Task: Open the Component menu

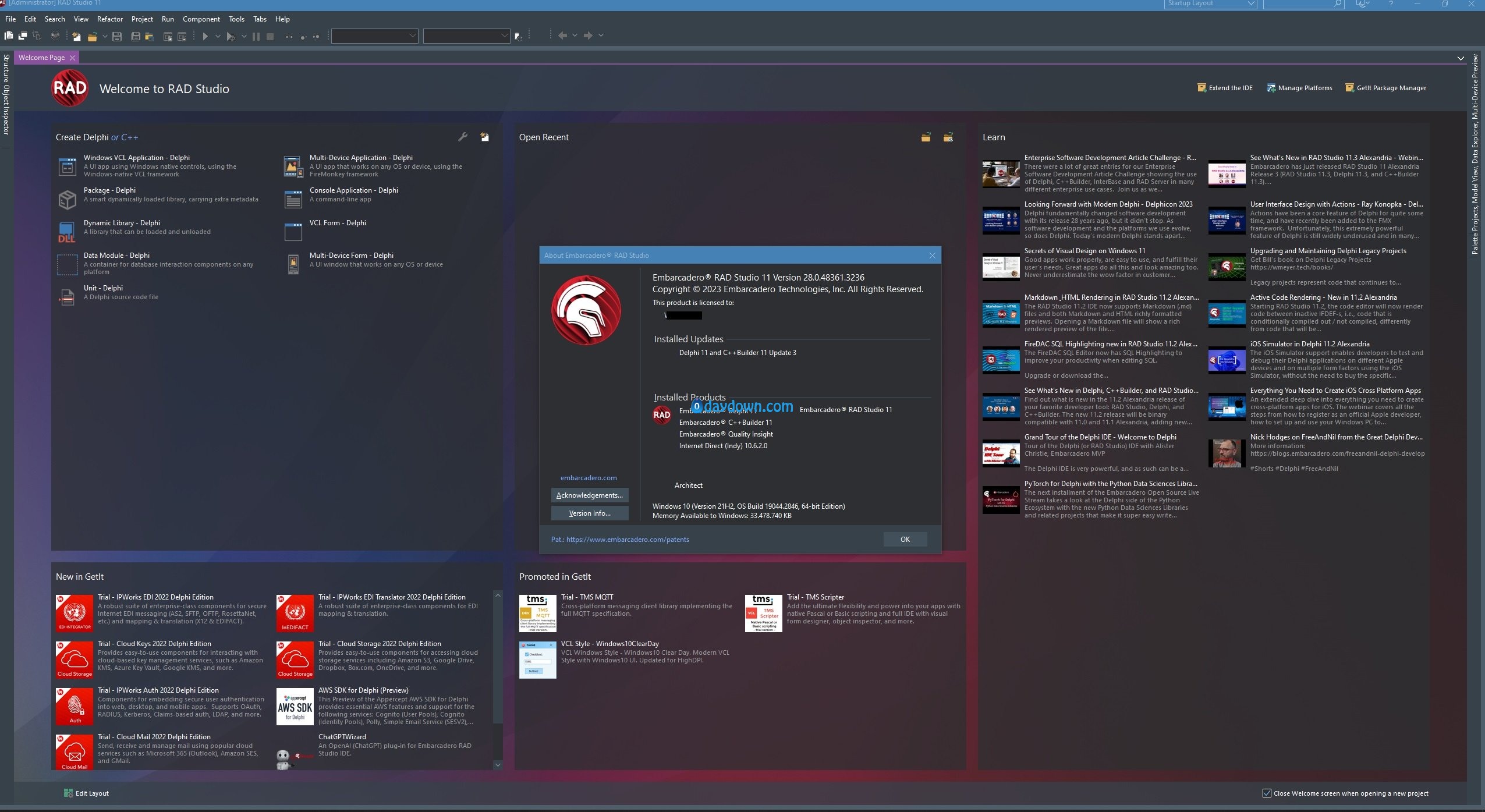Action: [x=201, y=19]
